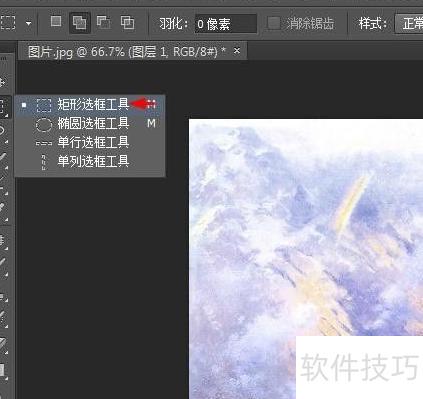The height and width of the screenshot is (399, 423).
Task: Select the New Selection mode icon
Action: pyautogui.click(x=56, y=22)
